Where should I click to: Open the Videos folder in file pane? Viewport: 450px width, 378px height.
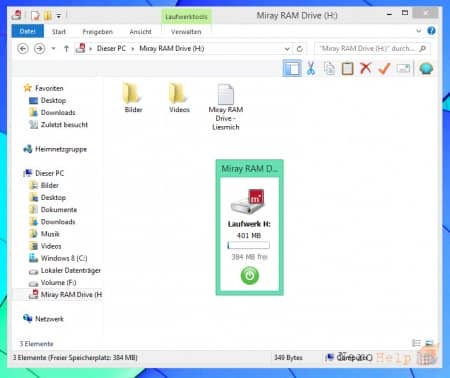click(x=179, y=98)
